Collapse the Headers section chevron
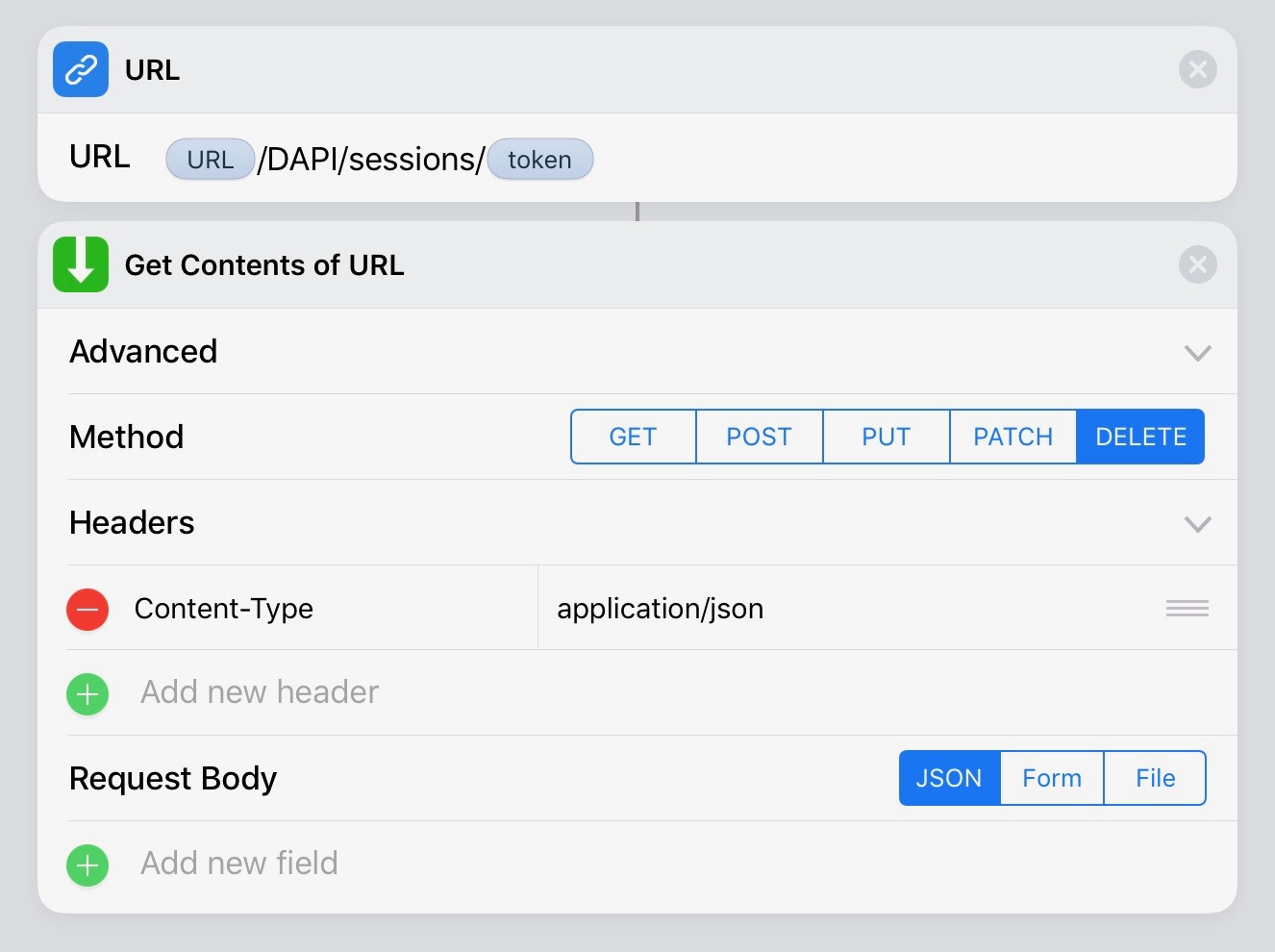 coord(1197,524)
